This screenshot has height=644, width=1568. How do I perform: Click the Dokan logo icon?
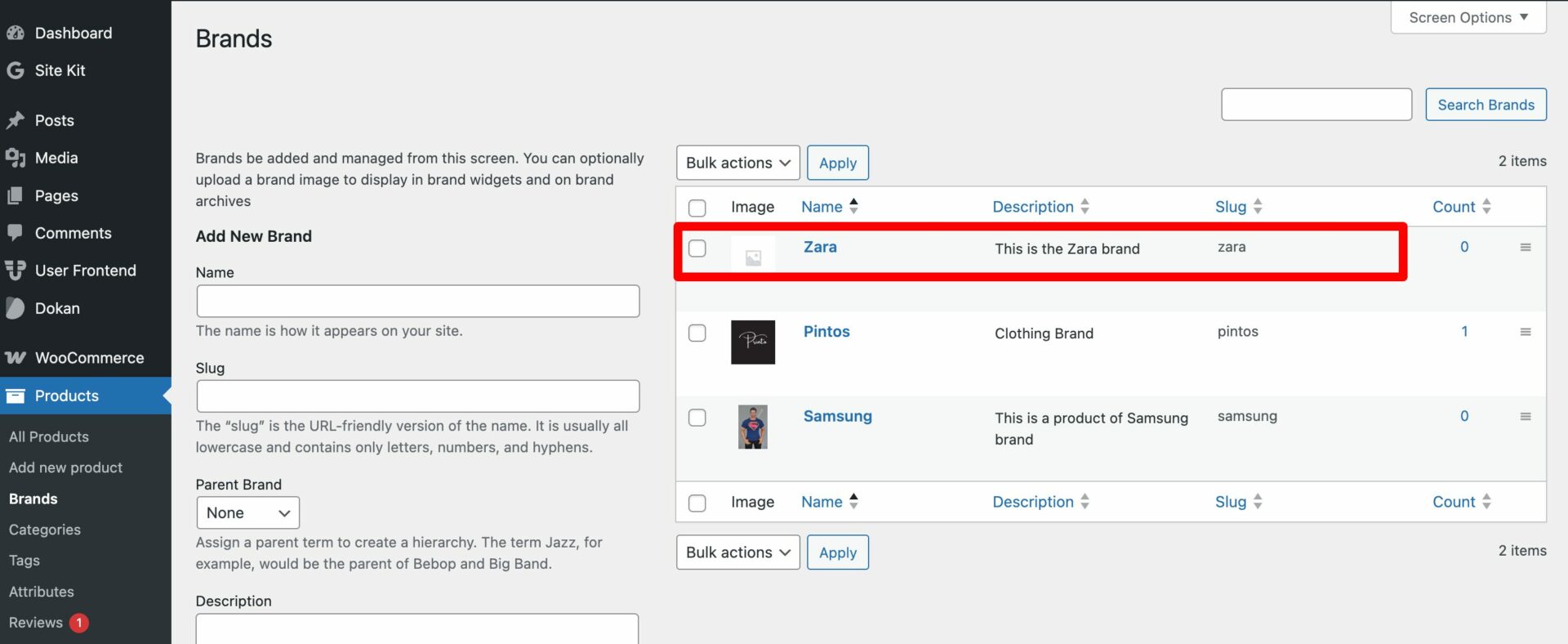click(x=15, y=308)
